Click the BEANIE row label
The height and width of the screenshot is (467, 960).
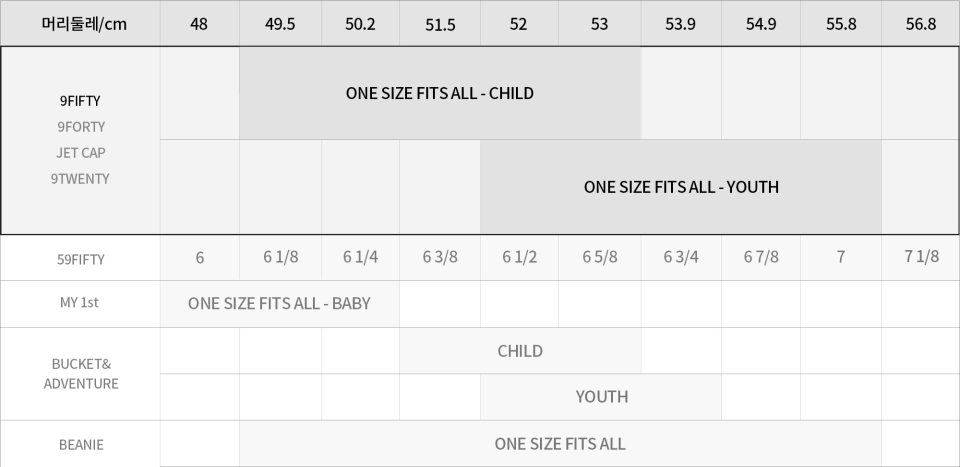[x=80, y=444]
